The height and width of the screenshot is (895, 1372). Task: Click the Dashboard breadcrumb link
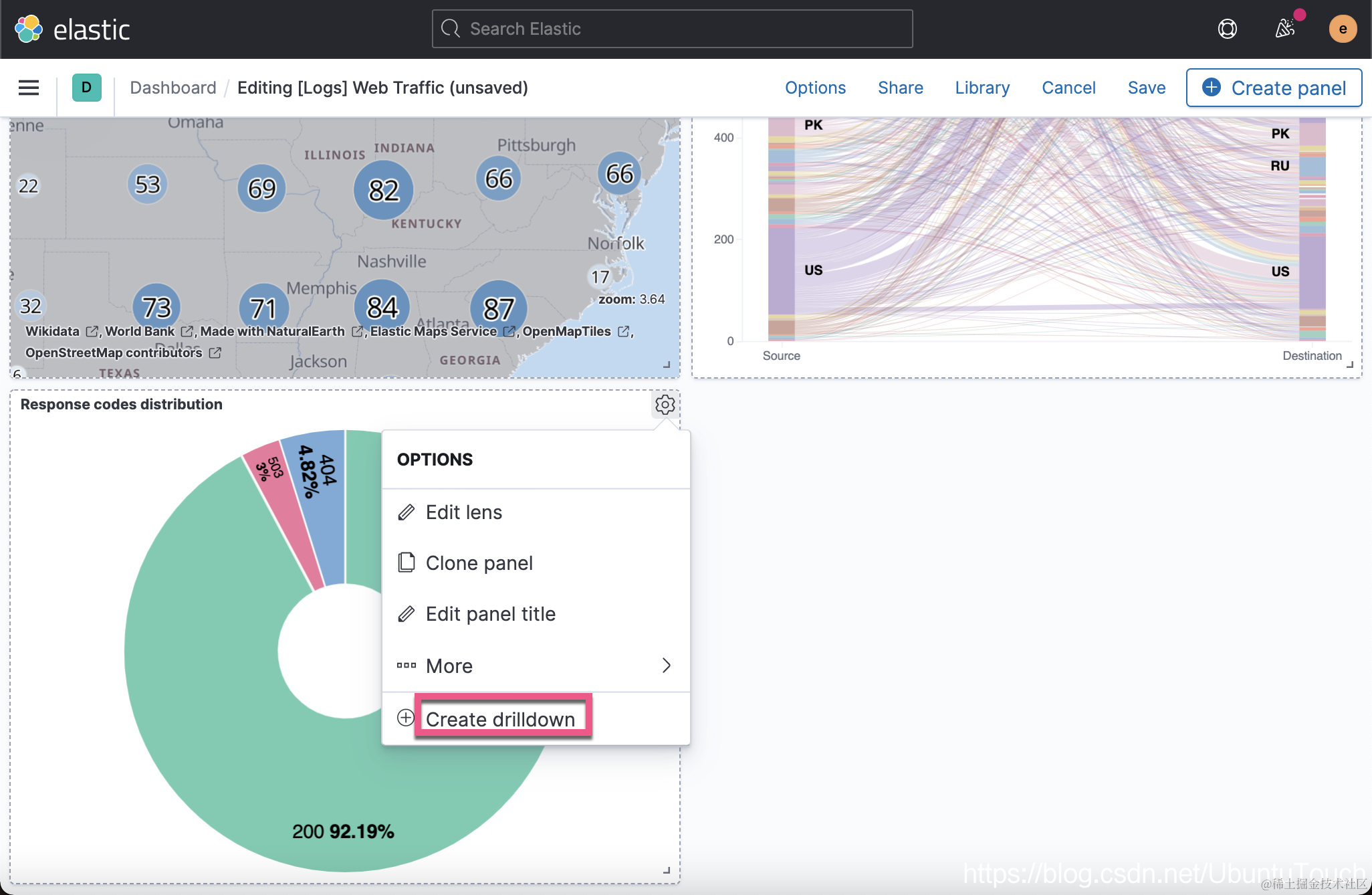point(173,88)
